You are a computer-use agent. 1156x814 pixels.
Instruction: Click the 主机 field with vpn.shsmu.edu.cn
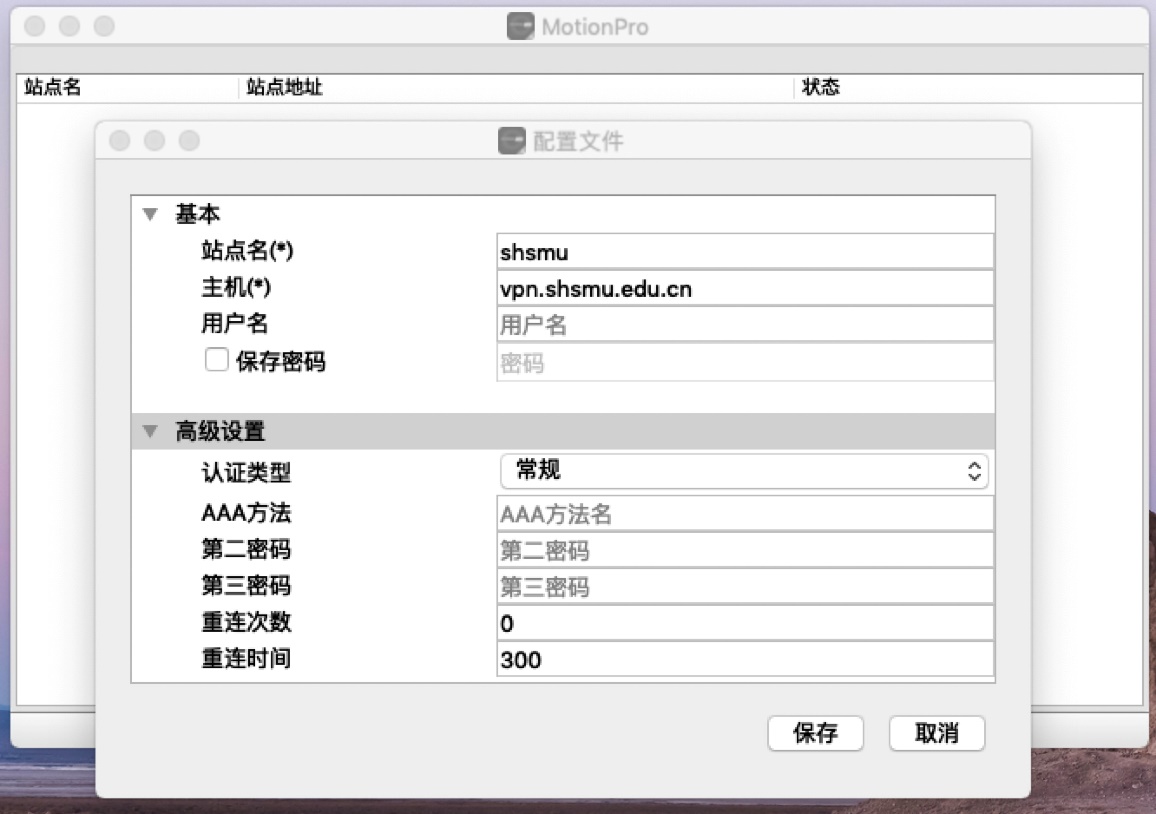click(x=745, y=288)
